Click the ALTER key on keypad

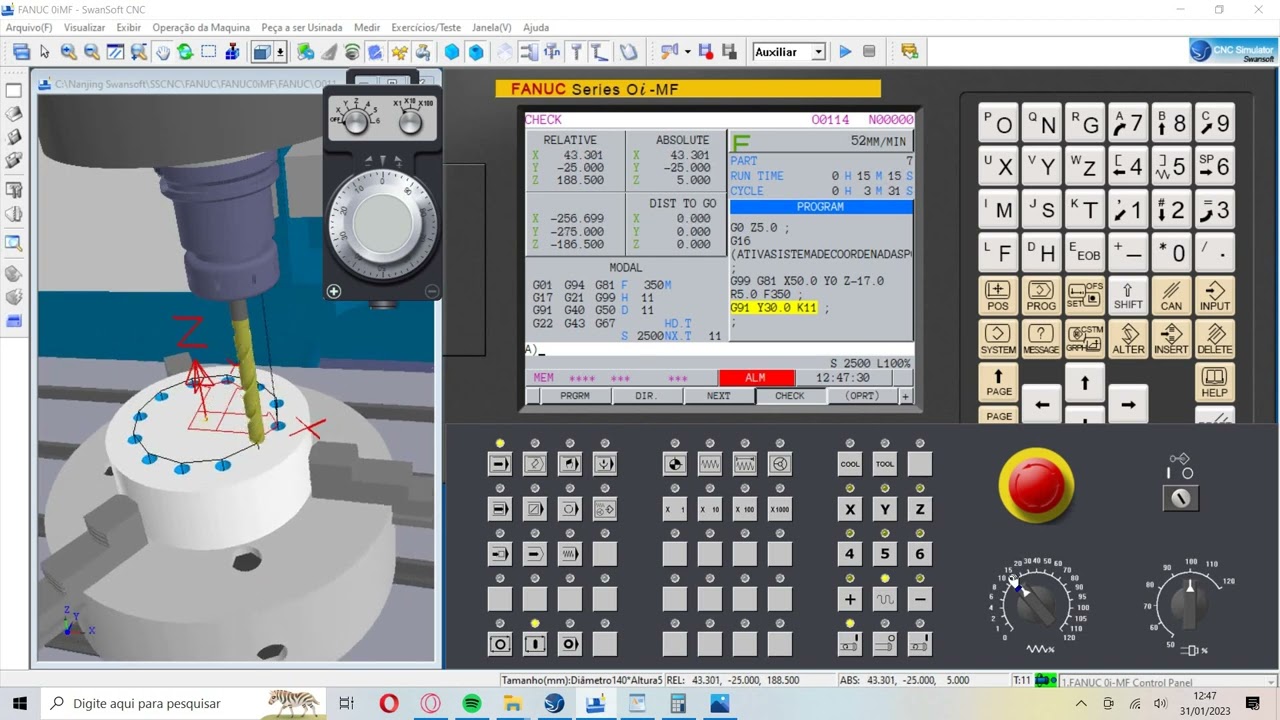(x=1128, y=339)
